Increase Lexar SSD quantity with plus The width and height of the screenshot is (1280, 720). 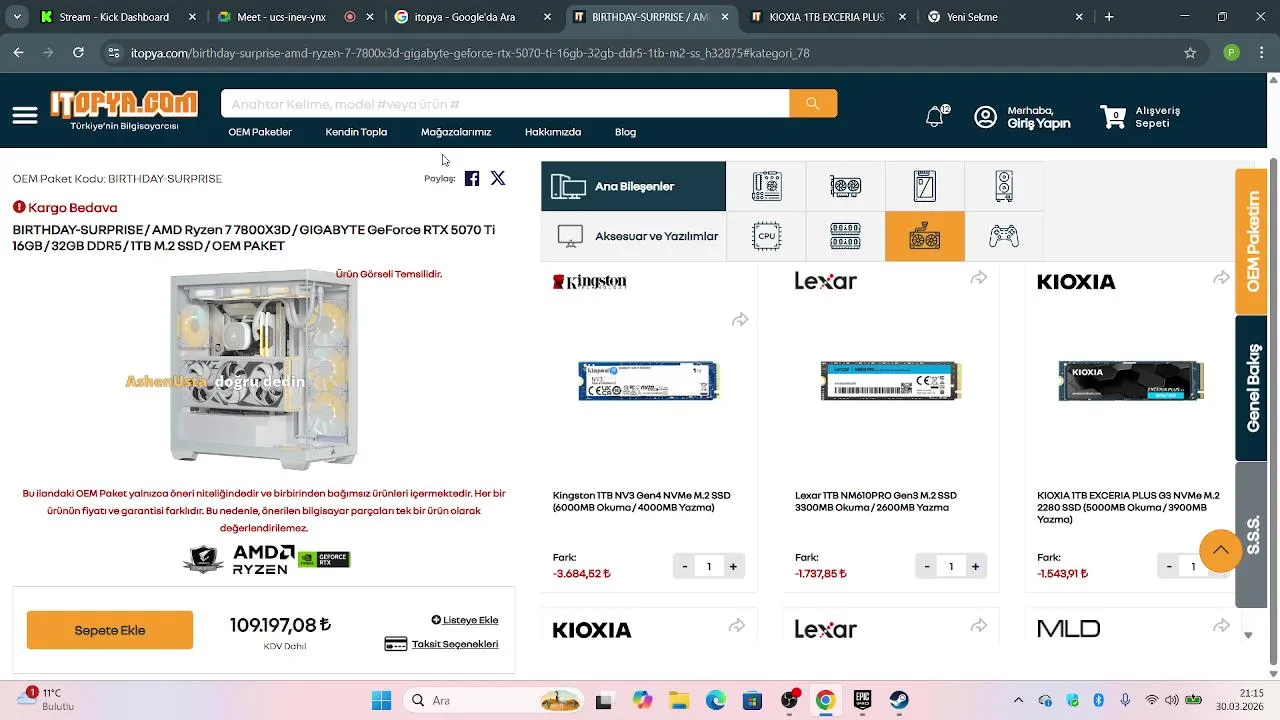pyautogui.click(x=975, y=567)
